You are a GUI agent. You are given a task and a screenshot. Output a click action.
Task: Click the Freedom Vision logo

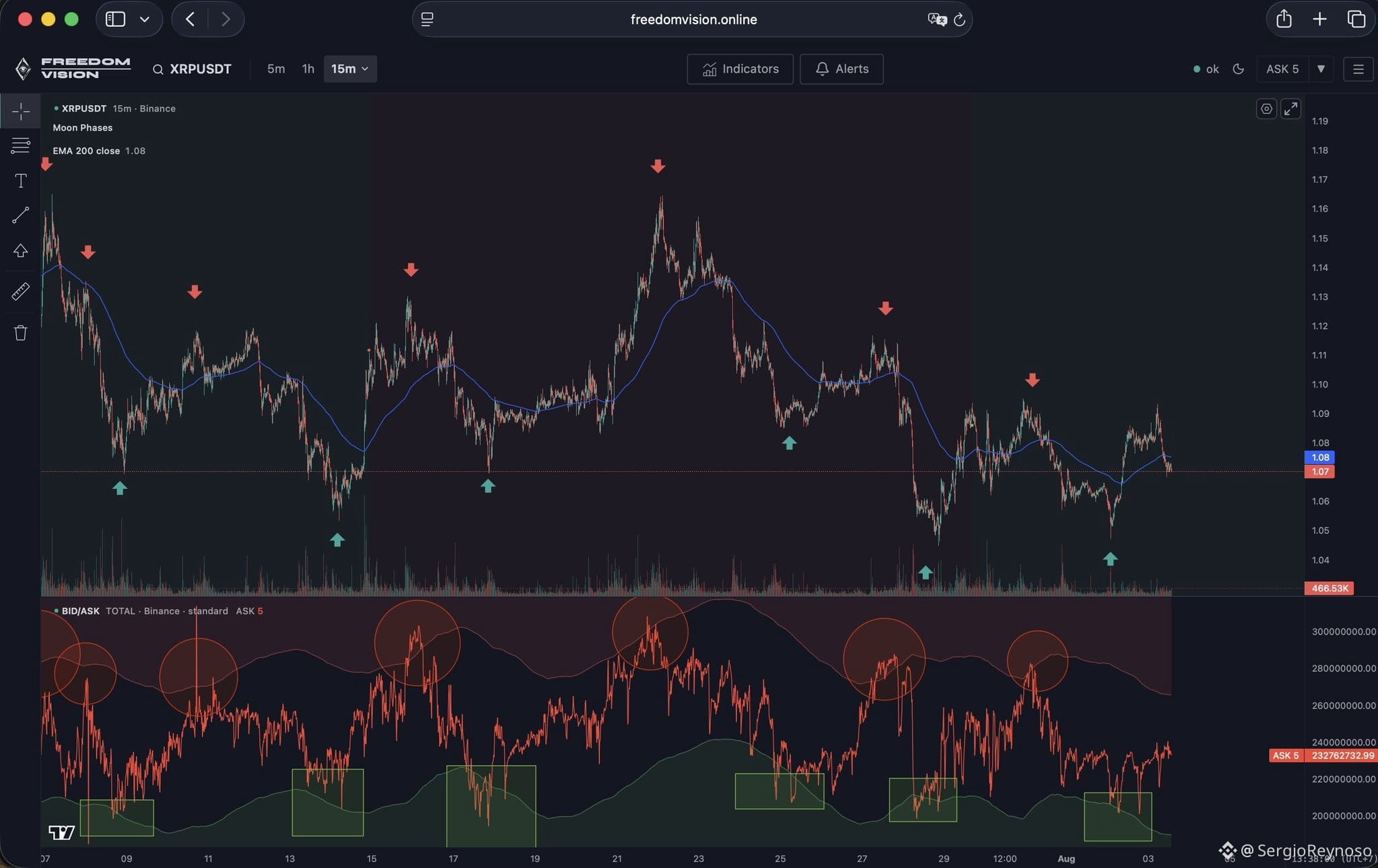point(73,68)
